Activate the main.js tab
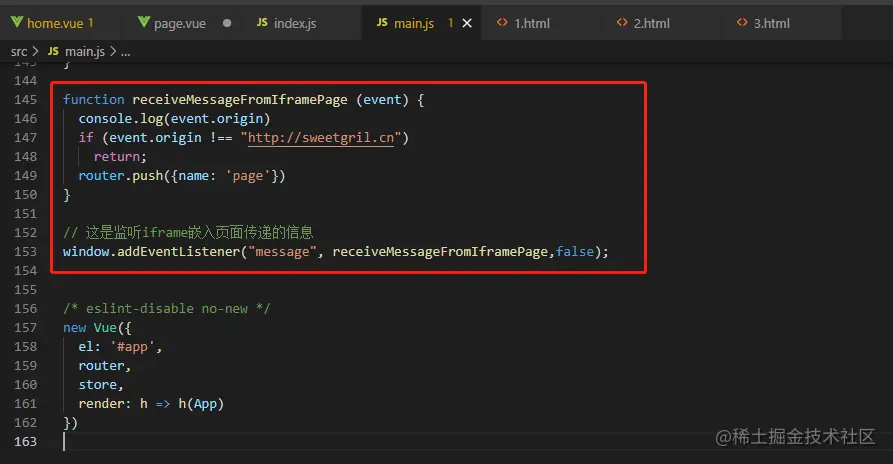 (413, 23)
